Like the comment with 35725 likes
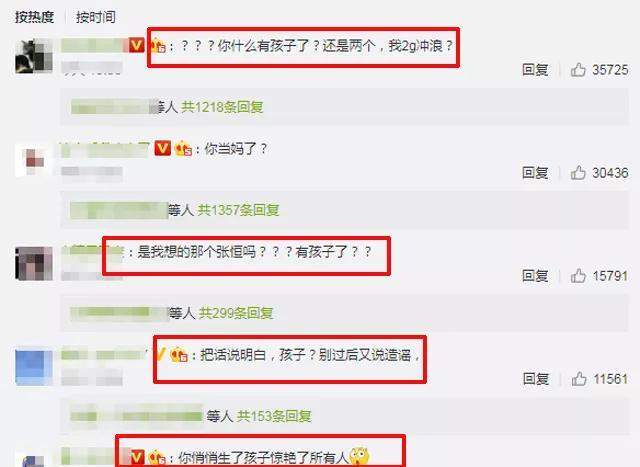Viewport: 640px width, 467px height. click(x=578, y=70)
